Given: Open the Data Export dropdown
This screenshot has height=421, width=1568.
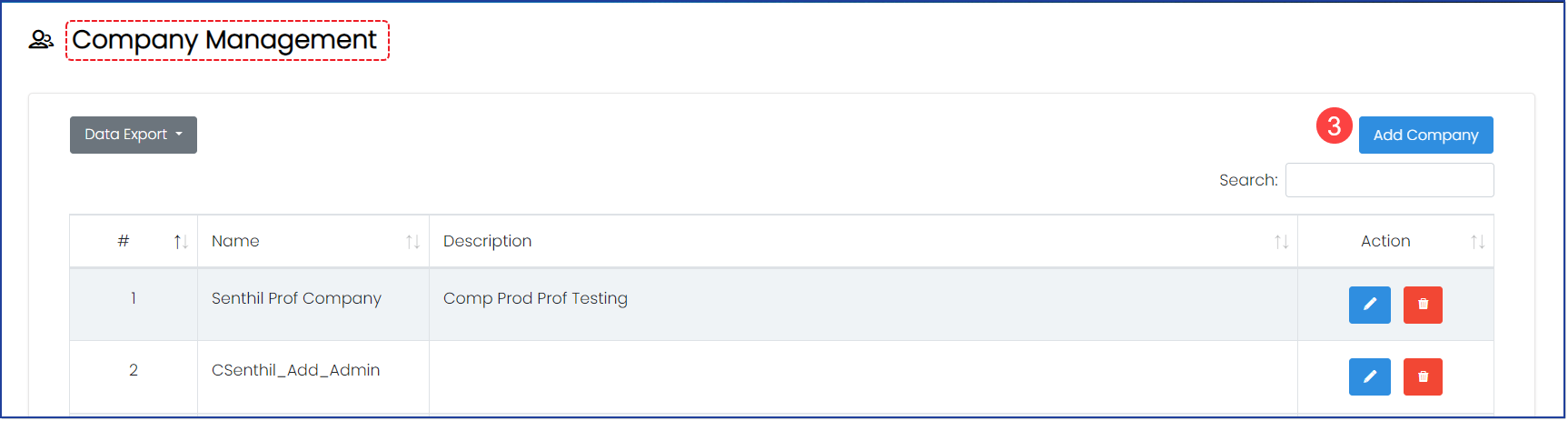Looking at the screenshot, I should 134,135.
